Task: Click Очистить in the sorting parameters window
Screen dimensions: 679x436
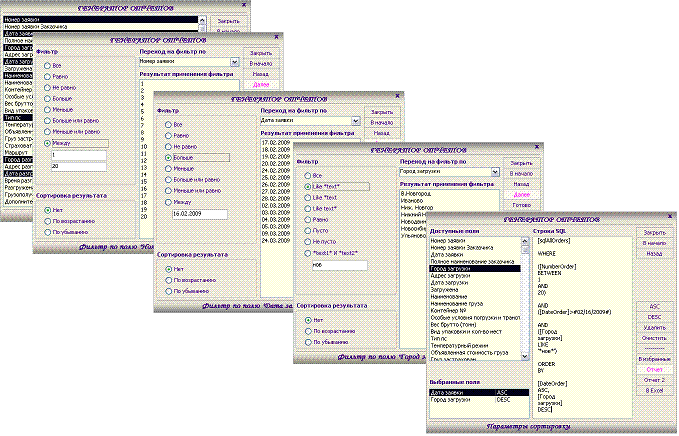Action: coord(654,338)
